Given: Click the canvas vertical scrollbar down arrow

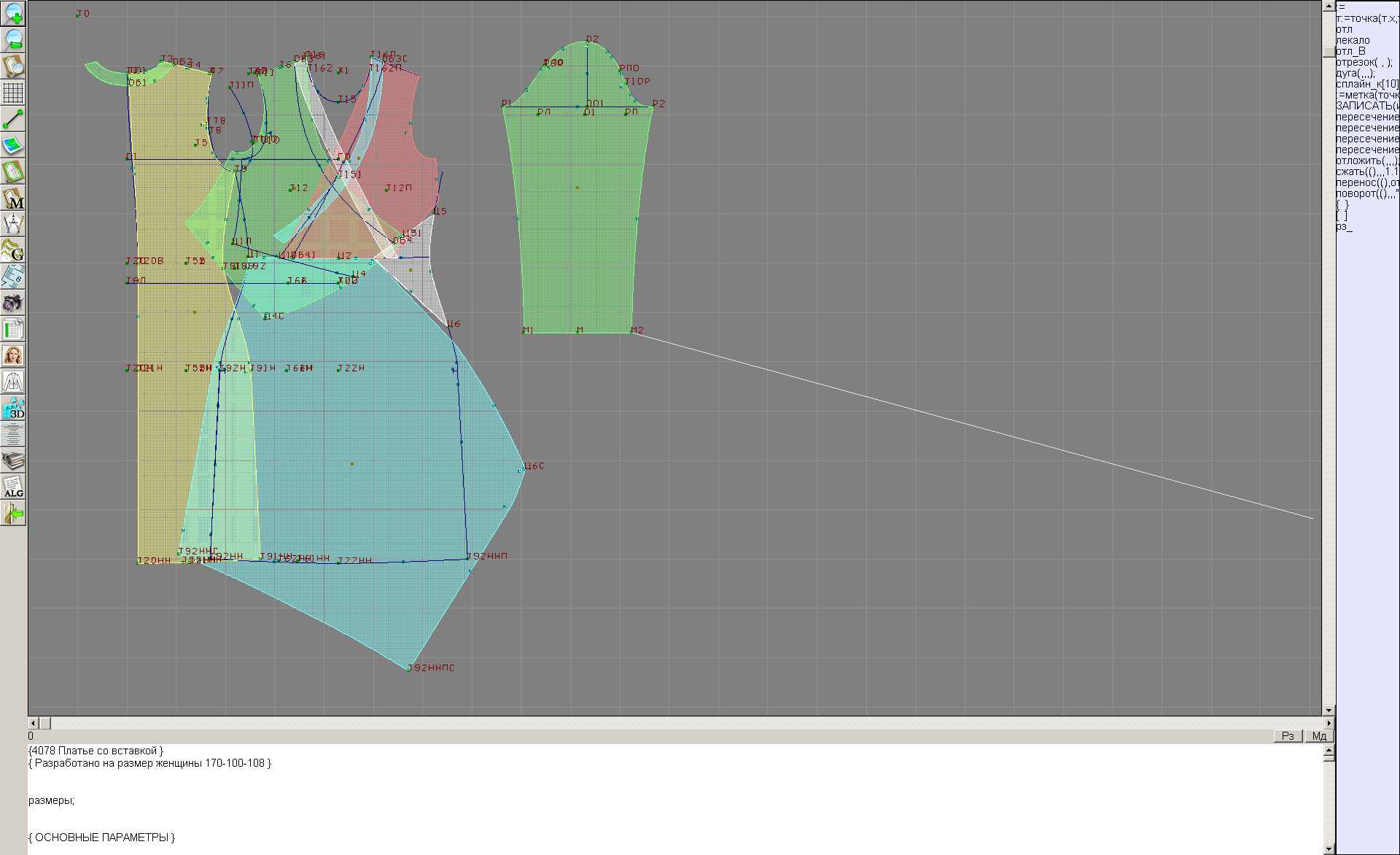Looking at the screenshot, I should coord(1329,710).
